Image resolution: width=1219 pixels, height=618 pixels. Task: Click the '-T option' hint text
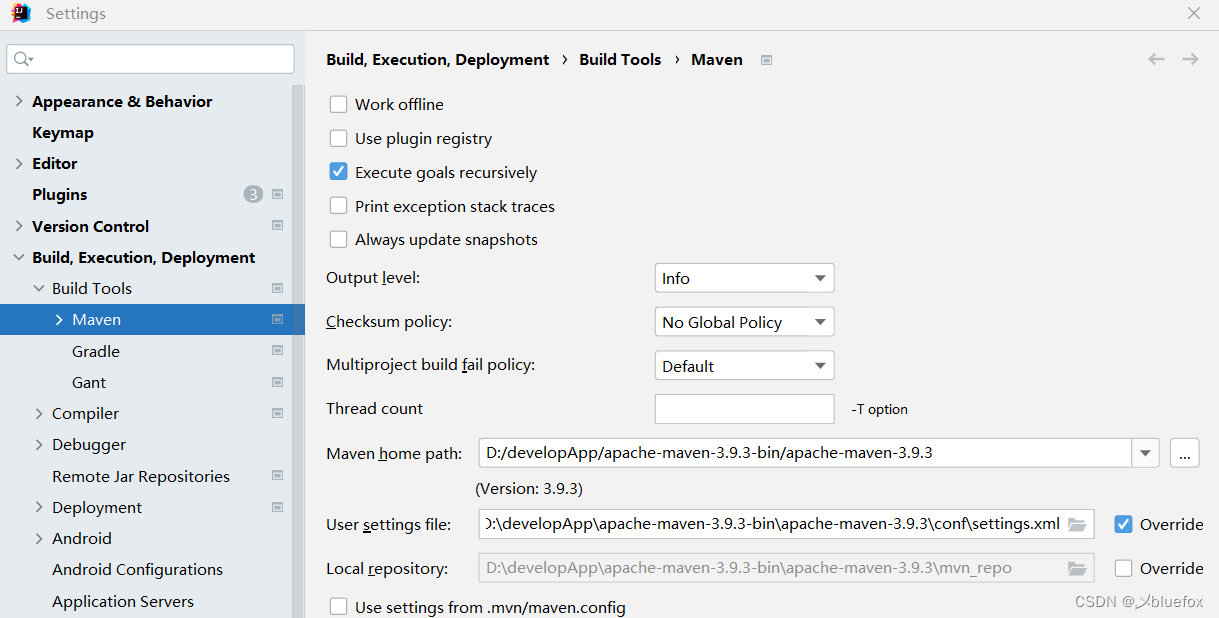880,409
